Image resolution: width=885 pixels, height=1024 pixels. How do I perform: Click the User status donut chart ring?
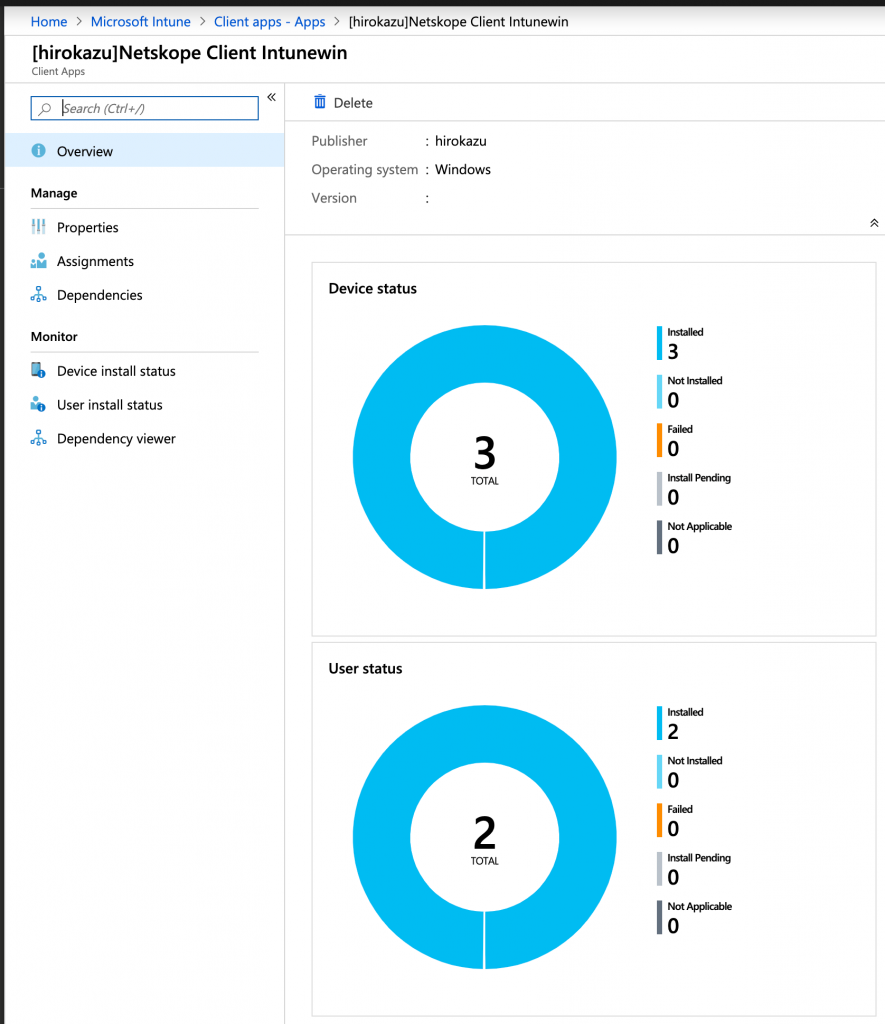pos(485,734)
